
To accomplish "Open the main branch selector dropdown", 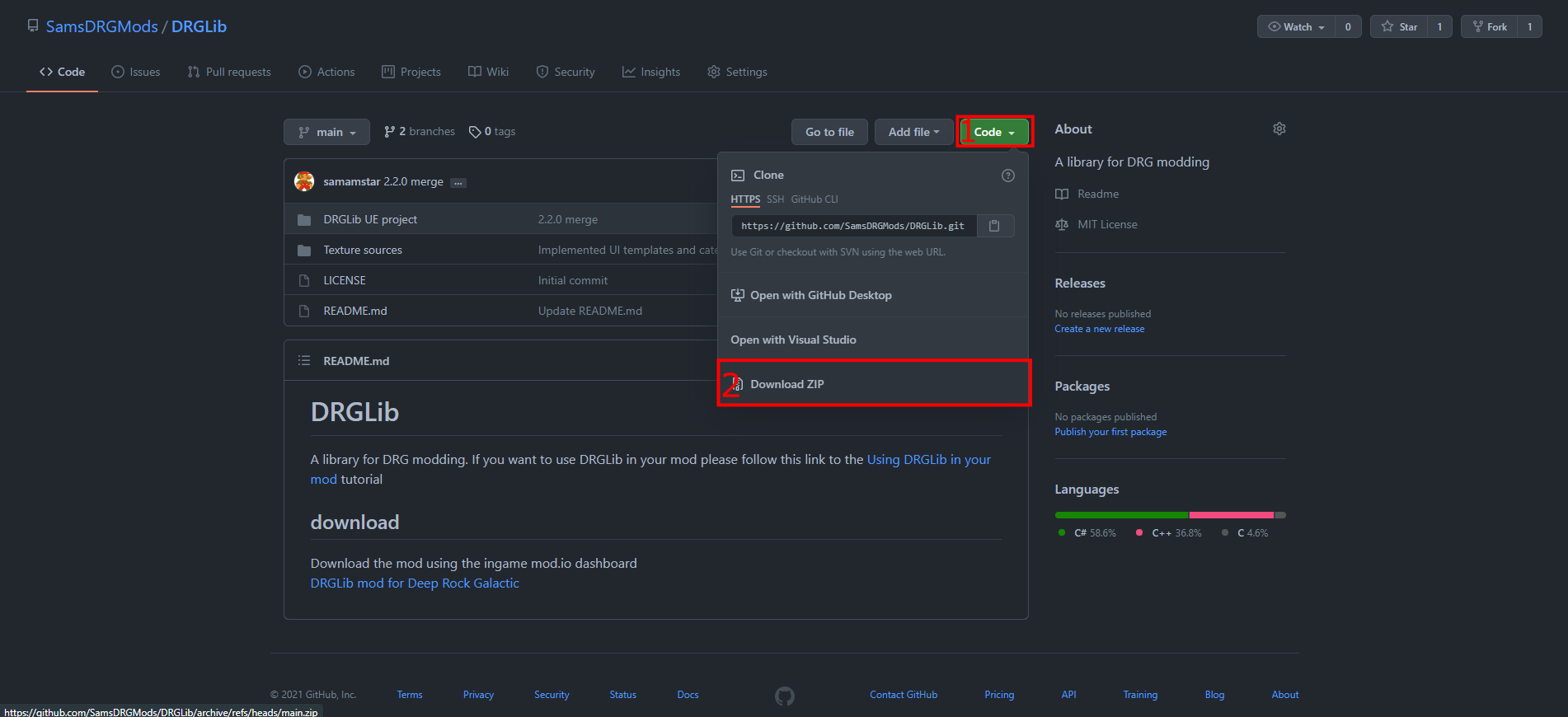I will 327,132.
